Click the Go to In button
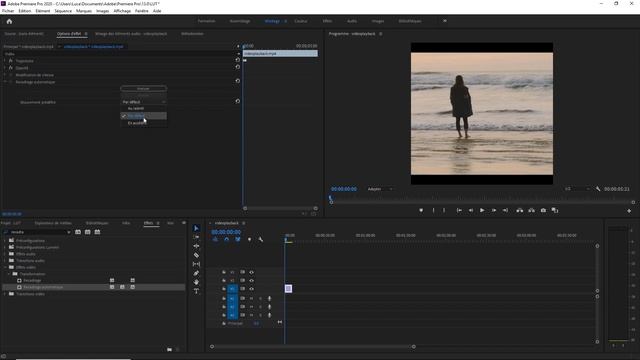The image size is (640, 360). pos(459,210)
